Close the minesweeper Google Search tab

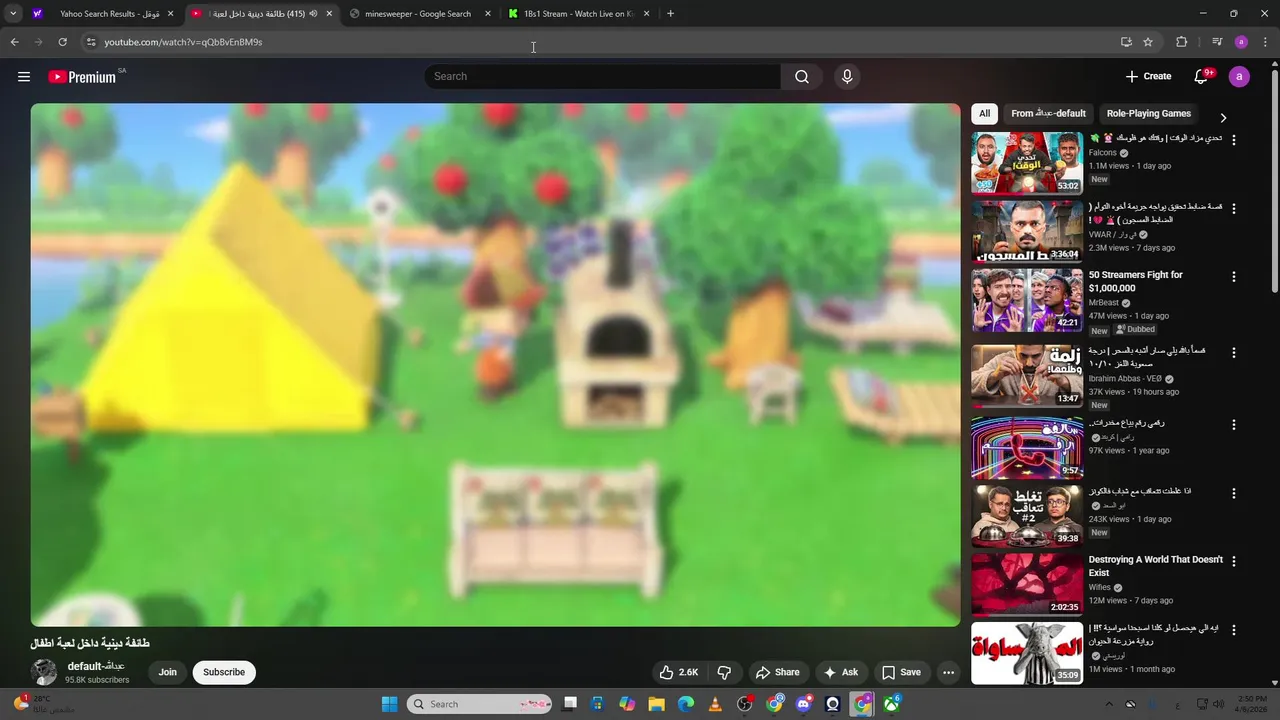pyautogui.click(x=487, y=14)
